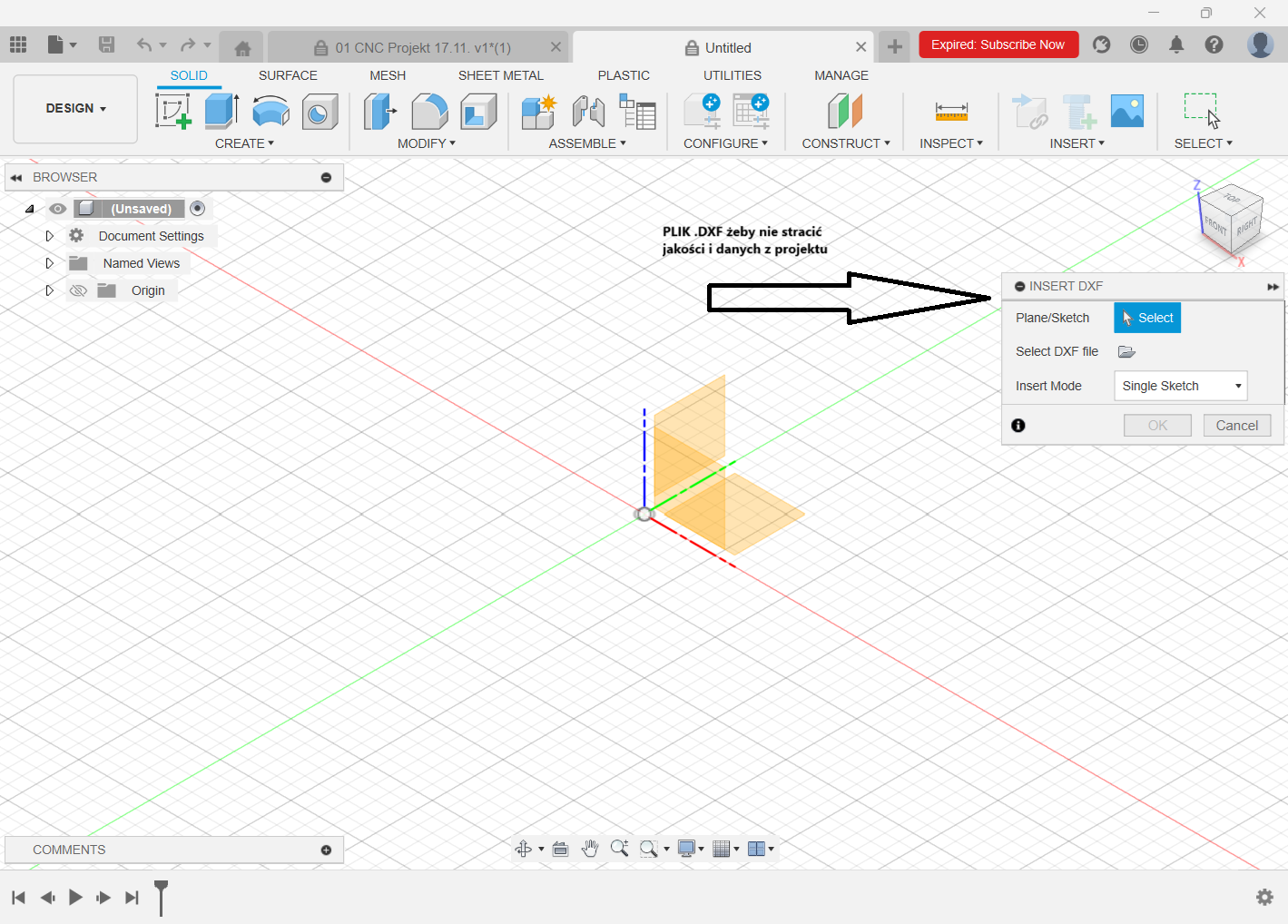
Task: Expand Document Settings tree node
Action: point(50,236)
